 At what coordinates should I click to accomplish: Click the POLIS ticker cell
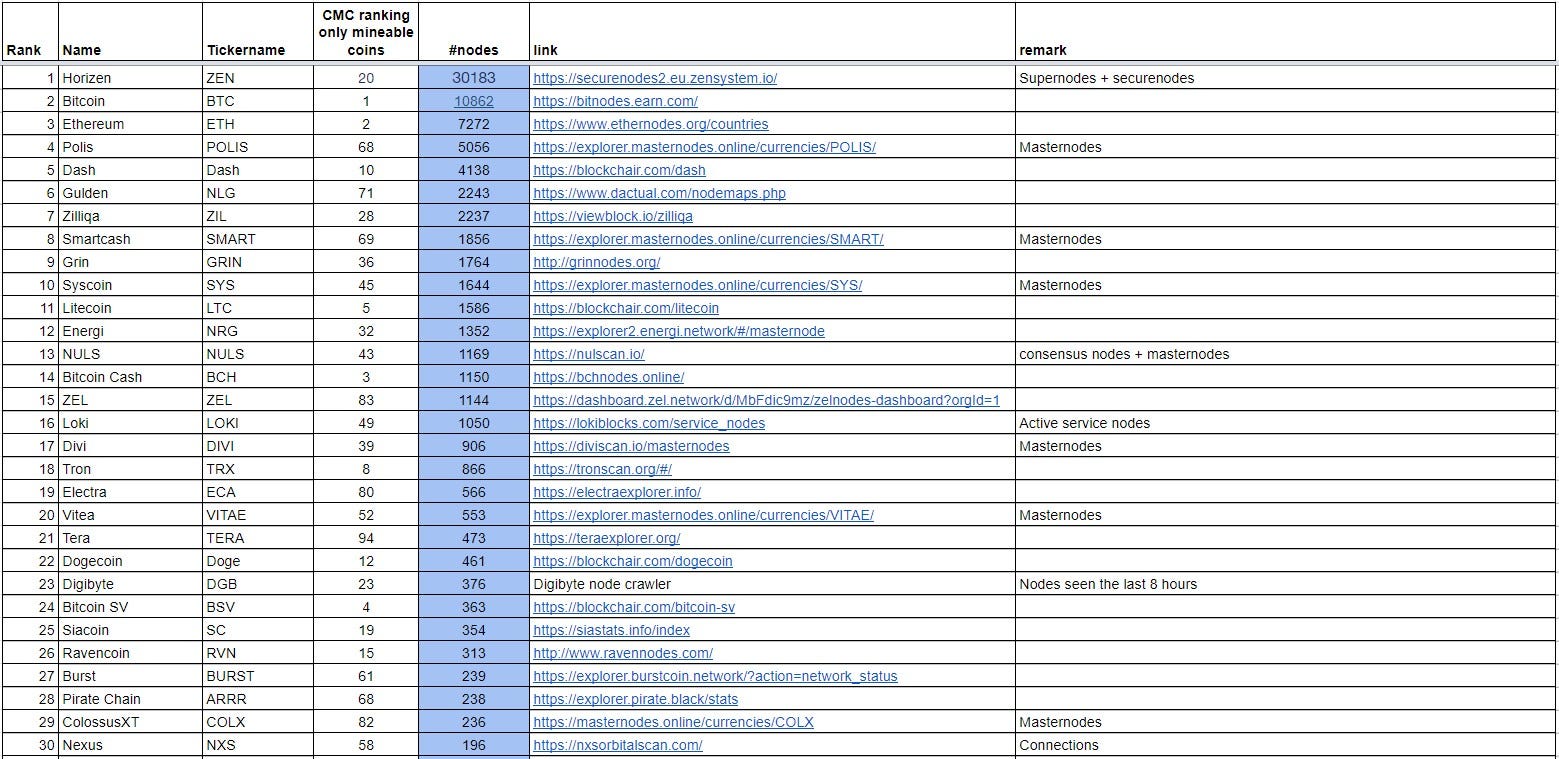(x=258, y=147)
